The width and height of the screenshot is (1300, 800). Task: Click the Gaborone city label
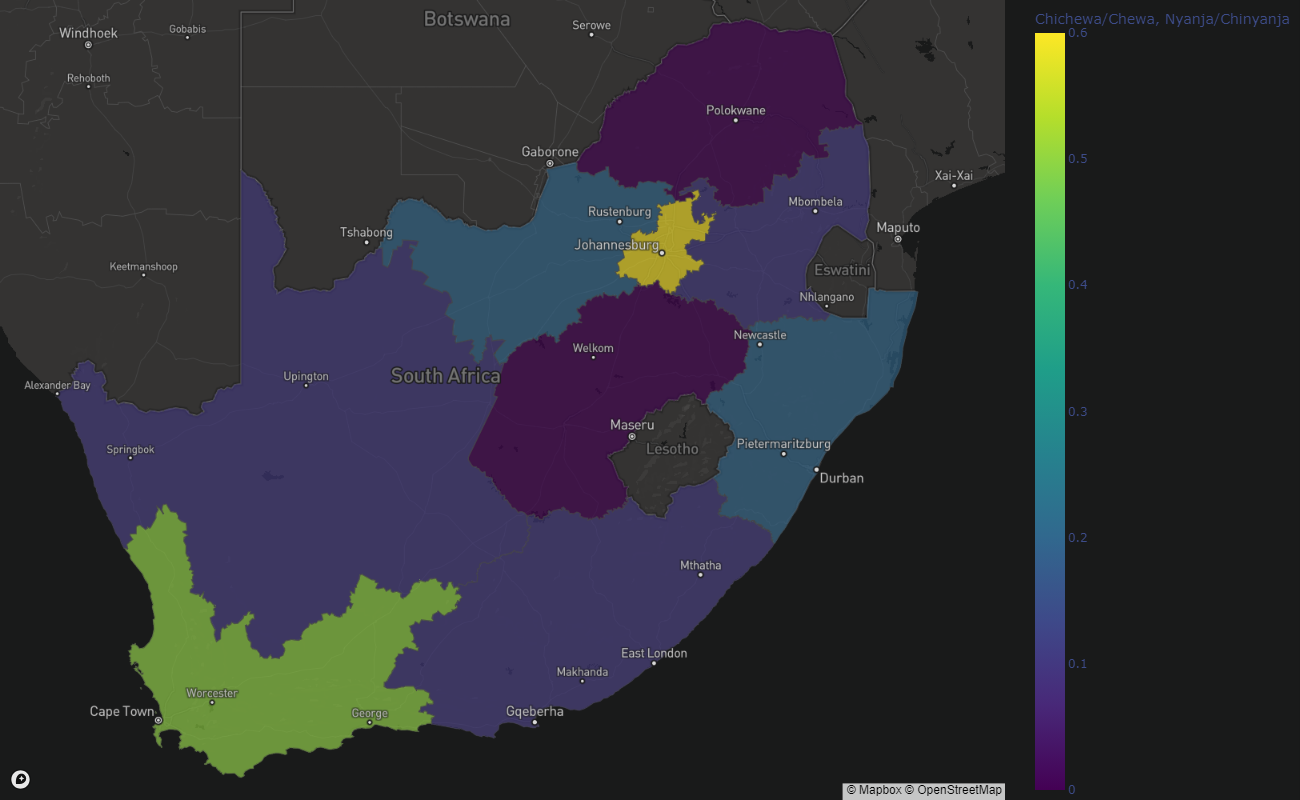click(x=550, y=152)
